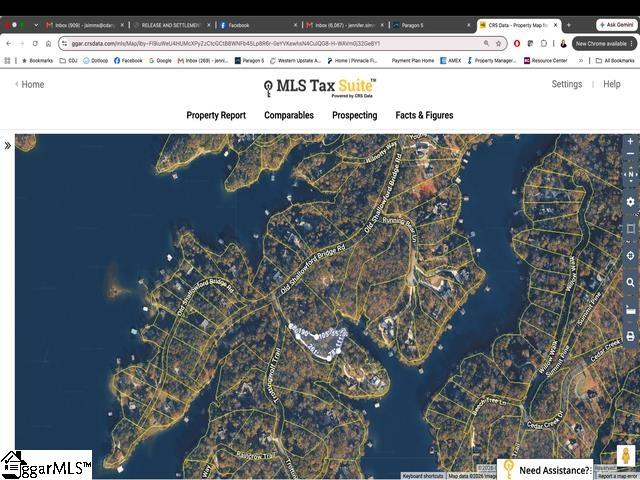Screen dimensions: 640x480
Task: Open Settings link
Action: (567, 84)
